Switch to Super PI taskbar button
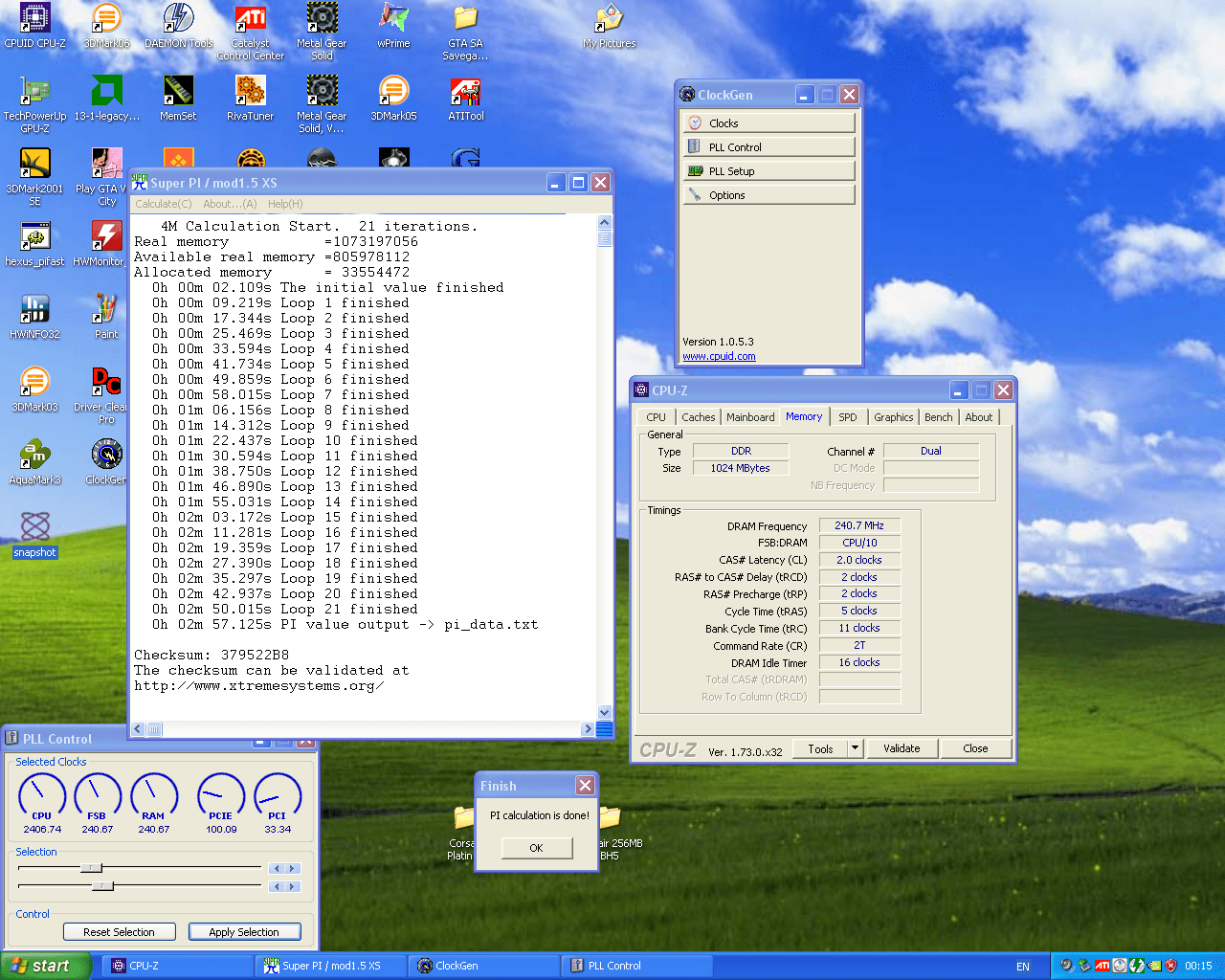The height and width of the screenshot is (980, 1225). pyautogui.click(x=331, y=966)
